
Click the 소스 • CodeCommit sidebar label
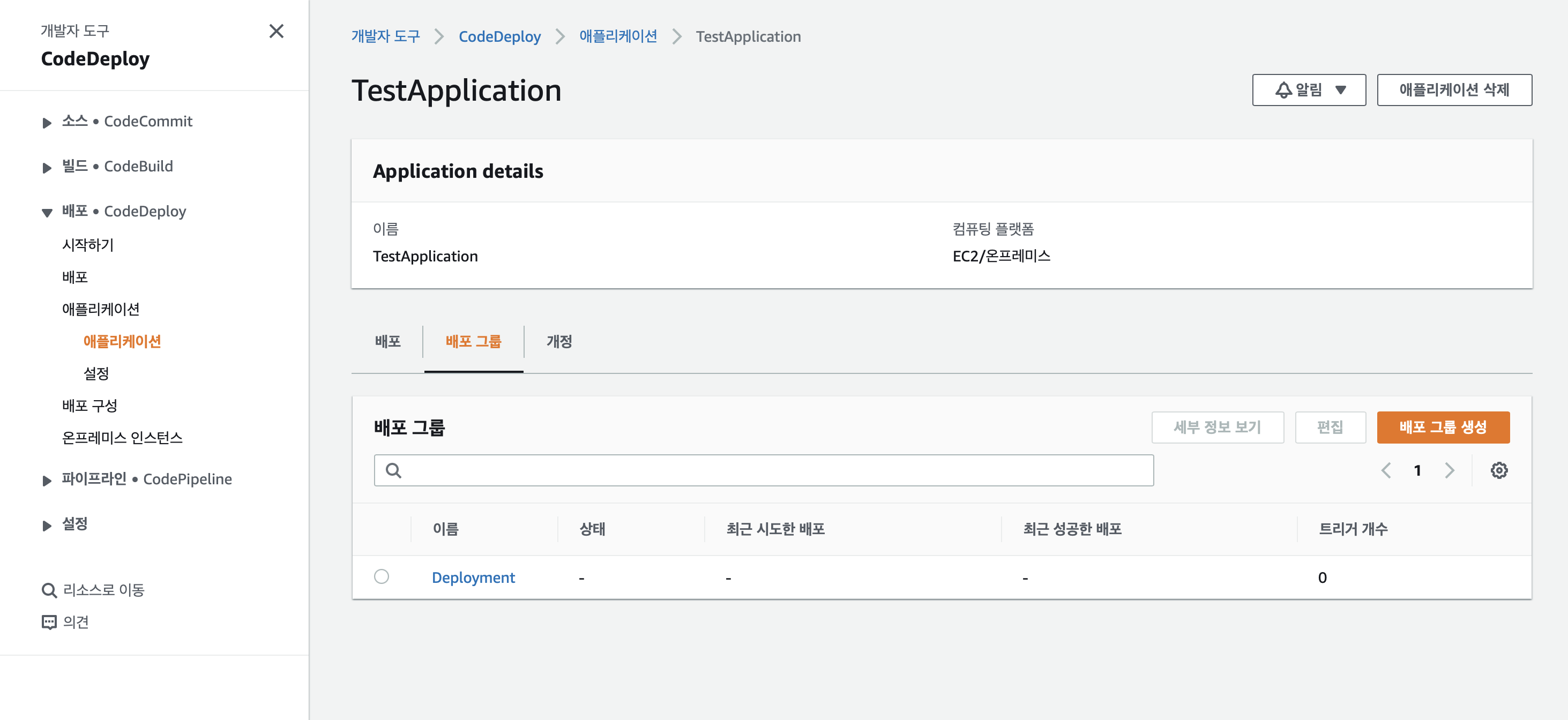127,121
